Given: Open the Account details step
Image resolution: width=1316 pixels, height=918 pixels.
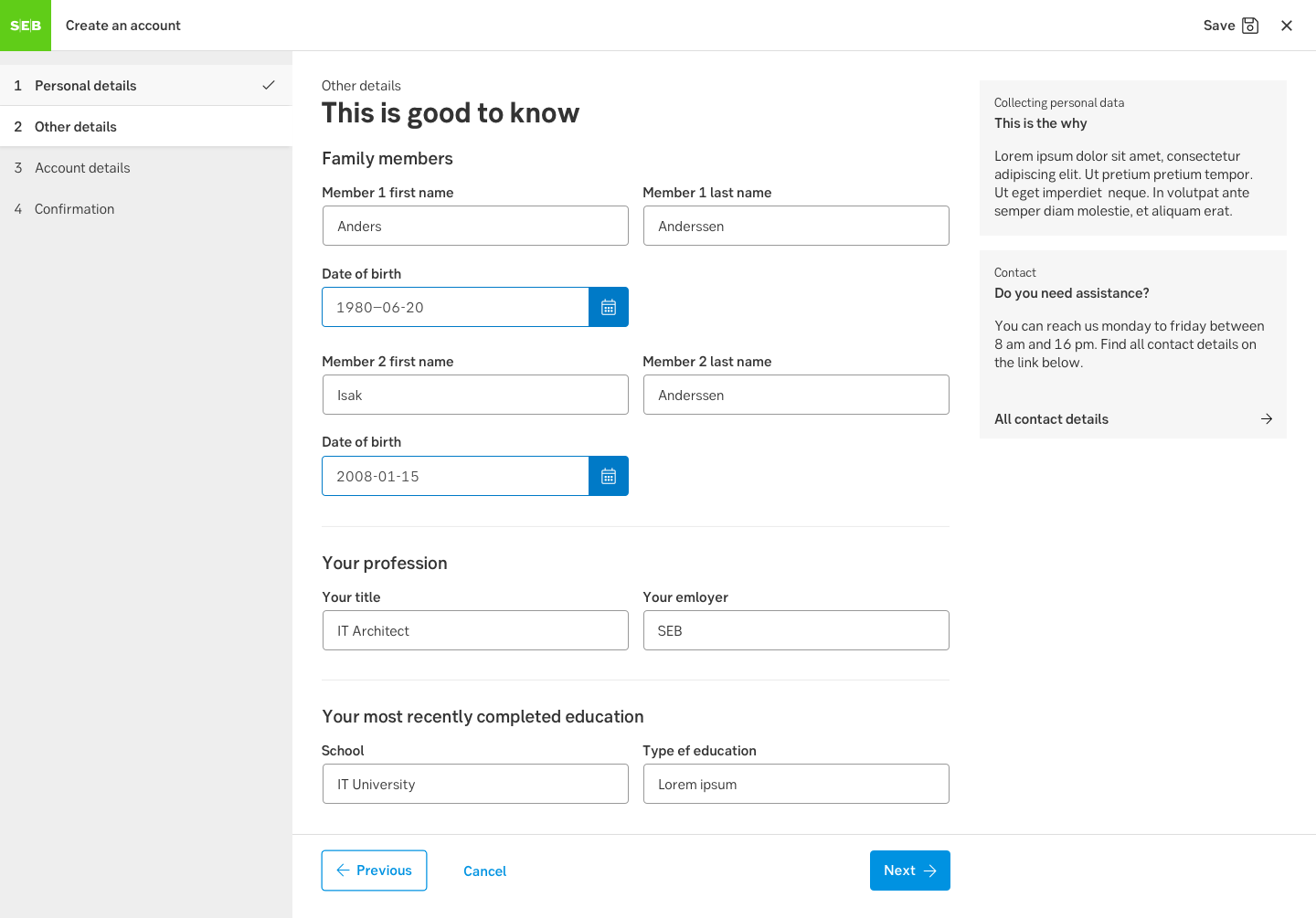Looking at the screenshot, I should (x=82, y=168).
